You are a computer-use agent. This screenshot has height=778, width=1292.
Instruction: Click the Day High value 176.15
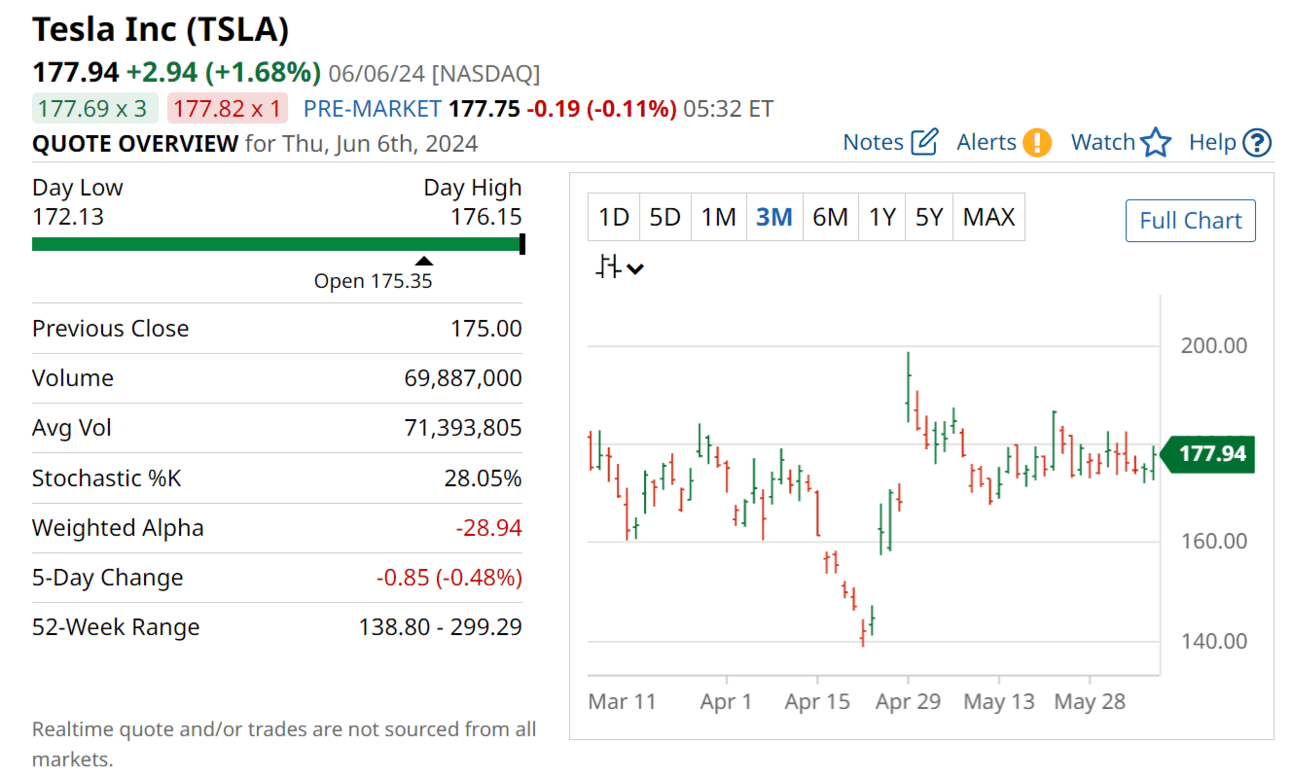[486, 217]
